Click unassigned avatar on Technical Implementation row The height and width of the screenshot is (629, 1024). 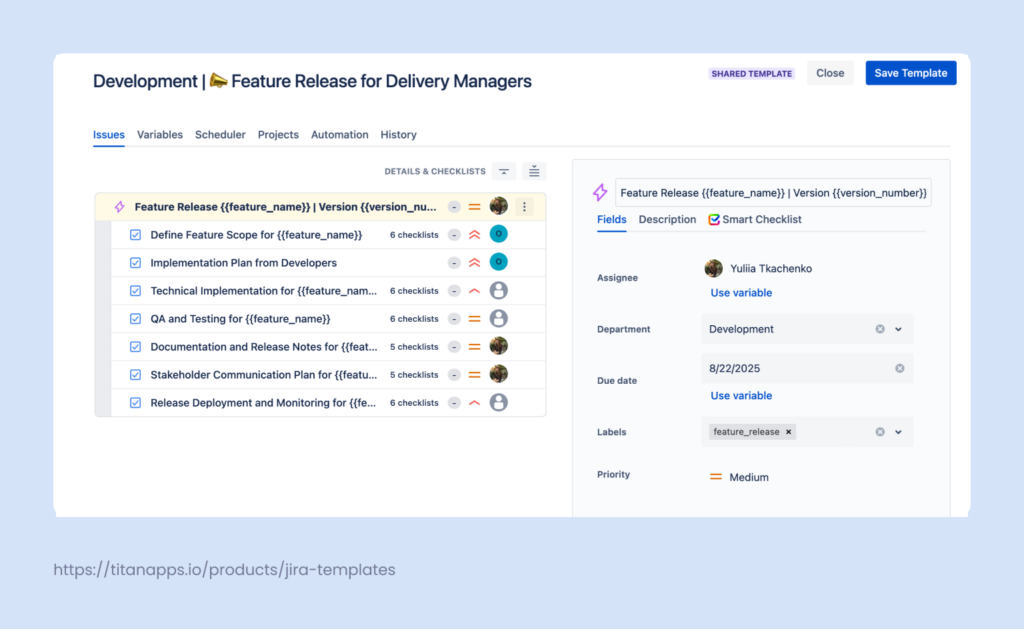coord(499,290)
